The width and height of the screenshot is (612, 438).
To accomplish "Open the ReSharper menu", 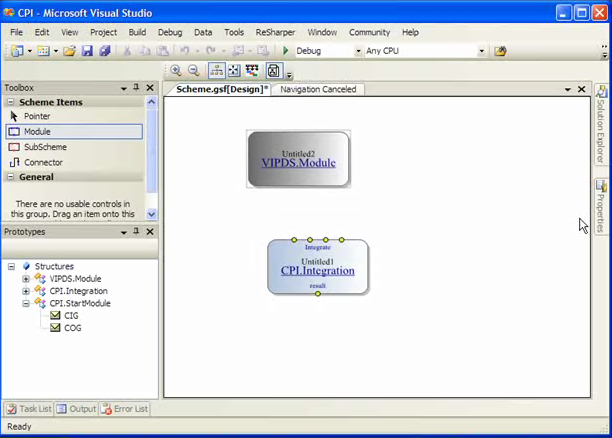I will click(x=275, y=32).
